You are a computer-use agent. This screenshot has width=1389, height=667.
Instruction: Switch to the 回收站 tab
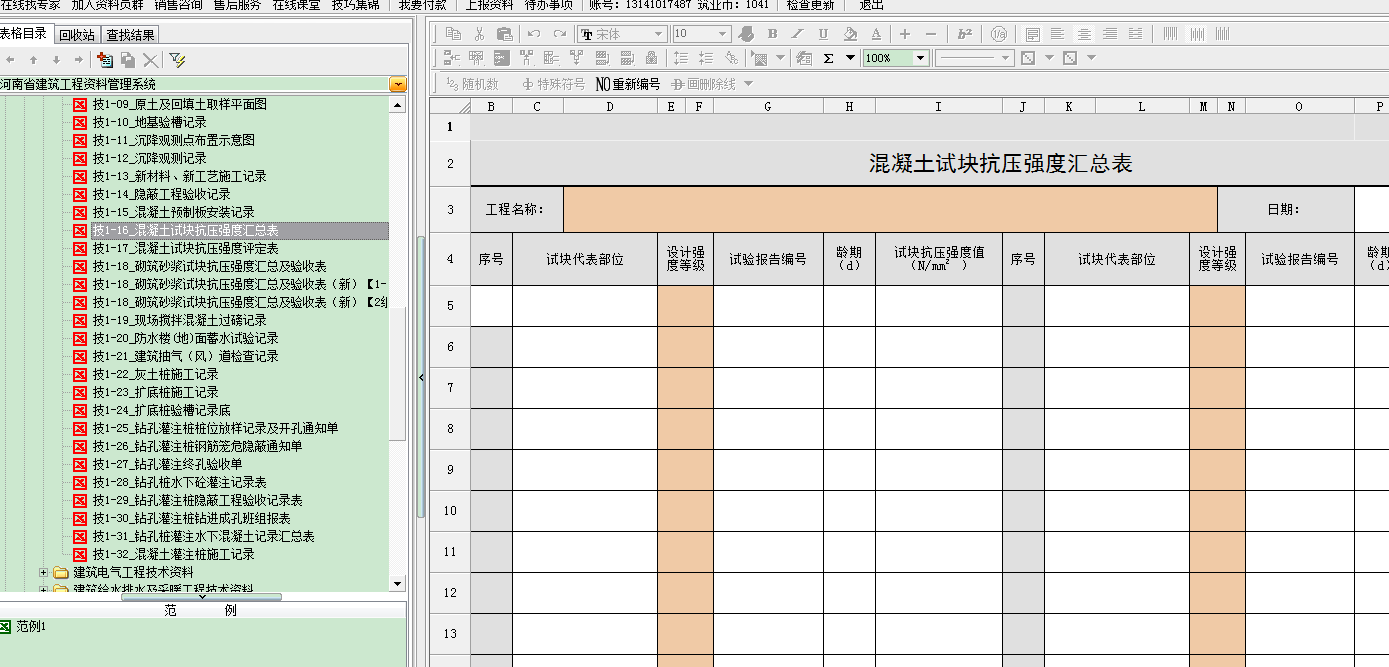tap(77, 35)
